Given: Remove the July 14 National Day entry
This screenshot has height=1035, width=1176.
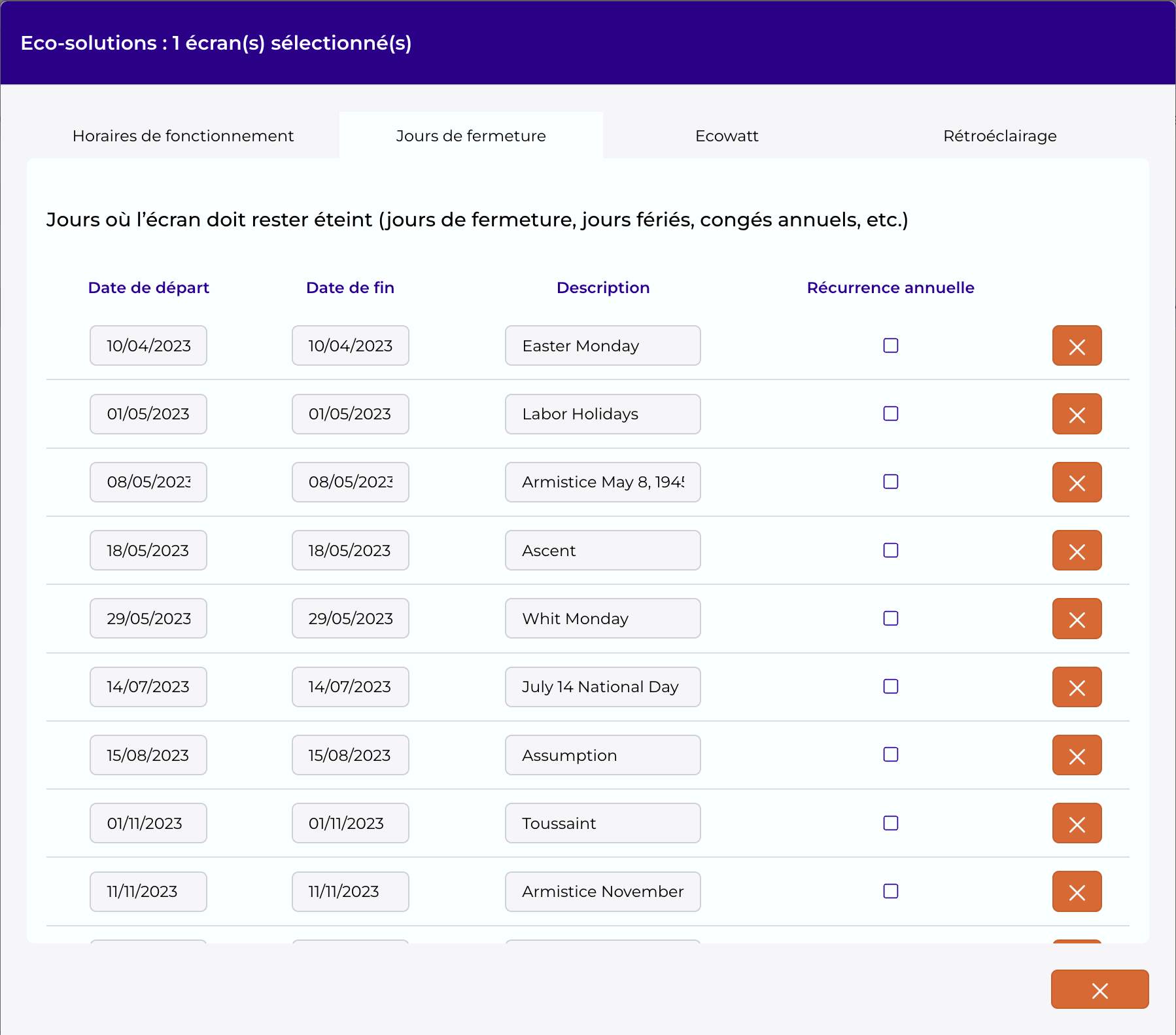Looking at the screenshot, I should tap(1077, 687).
